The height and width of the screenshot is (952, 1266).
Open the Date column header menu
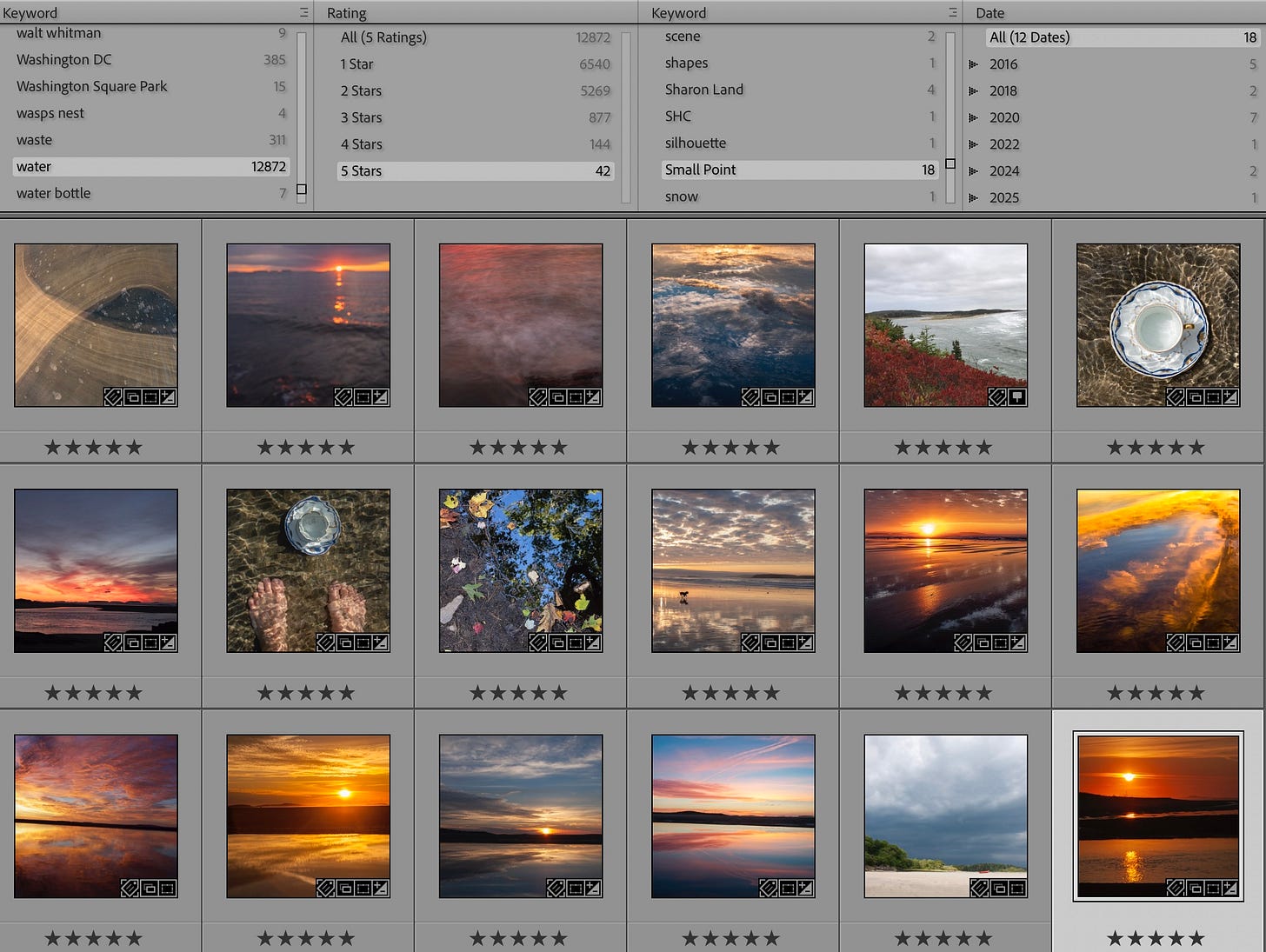[989, 13]
